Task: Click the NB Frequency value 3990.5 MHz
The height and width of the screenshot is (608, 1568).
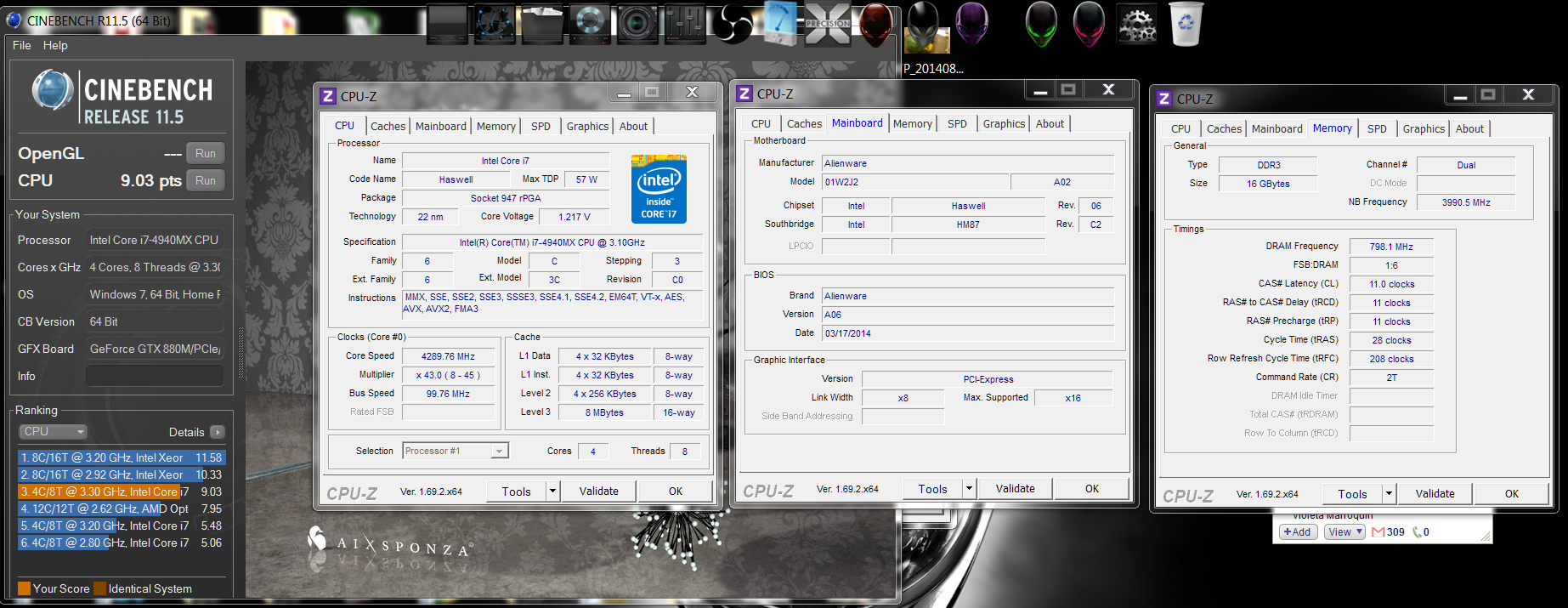Action: (x=1466, y=202)
